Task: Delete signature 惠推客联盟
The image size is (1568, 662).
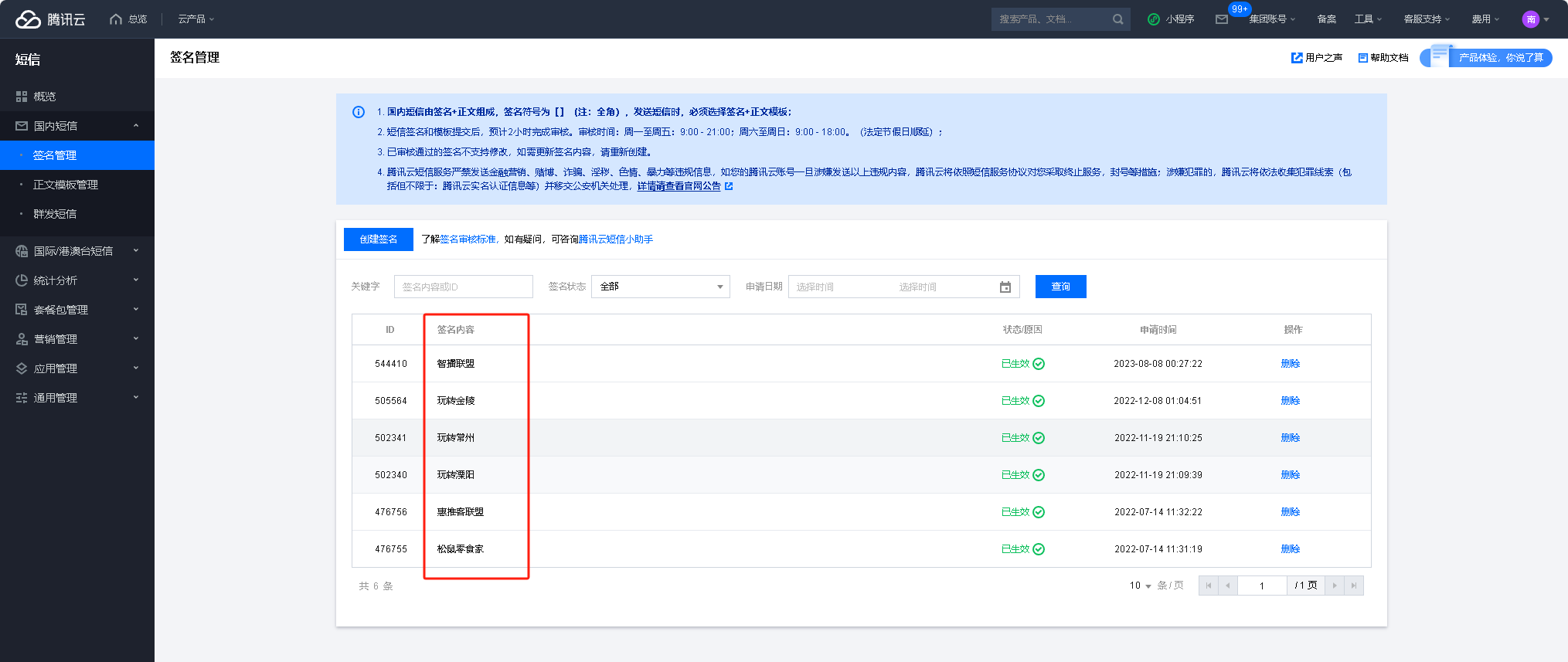Action: click(1291, 512)
